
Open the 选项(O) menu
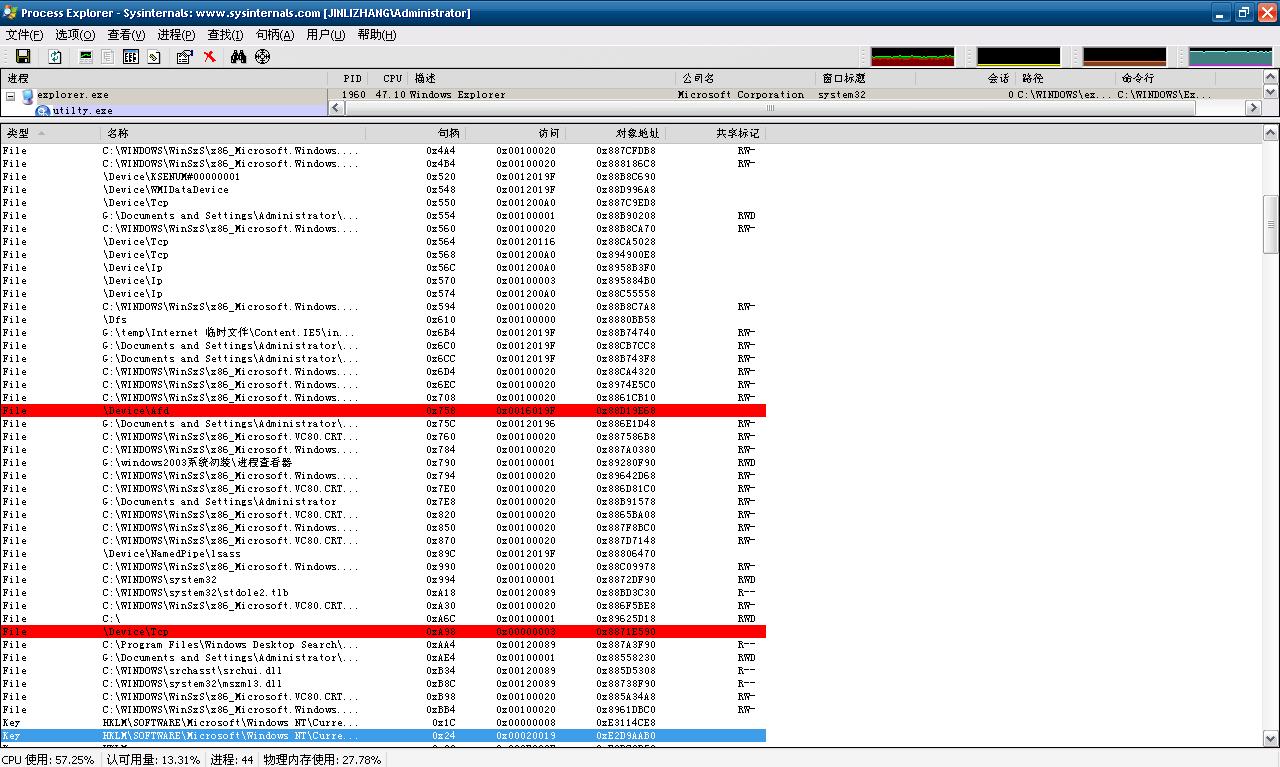tap(75, 35)
